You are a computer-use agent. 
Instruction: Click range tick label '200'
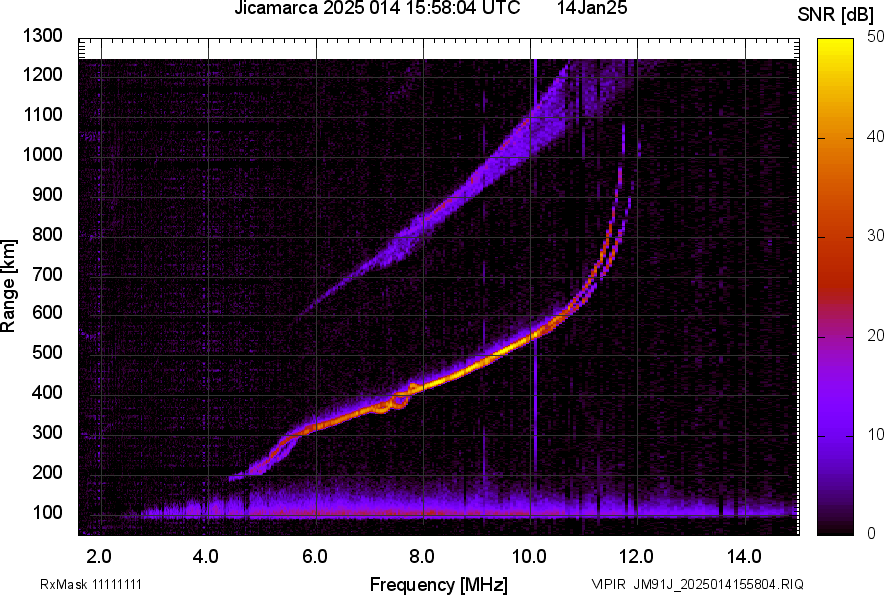[47, 473]
